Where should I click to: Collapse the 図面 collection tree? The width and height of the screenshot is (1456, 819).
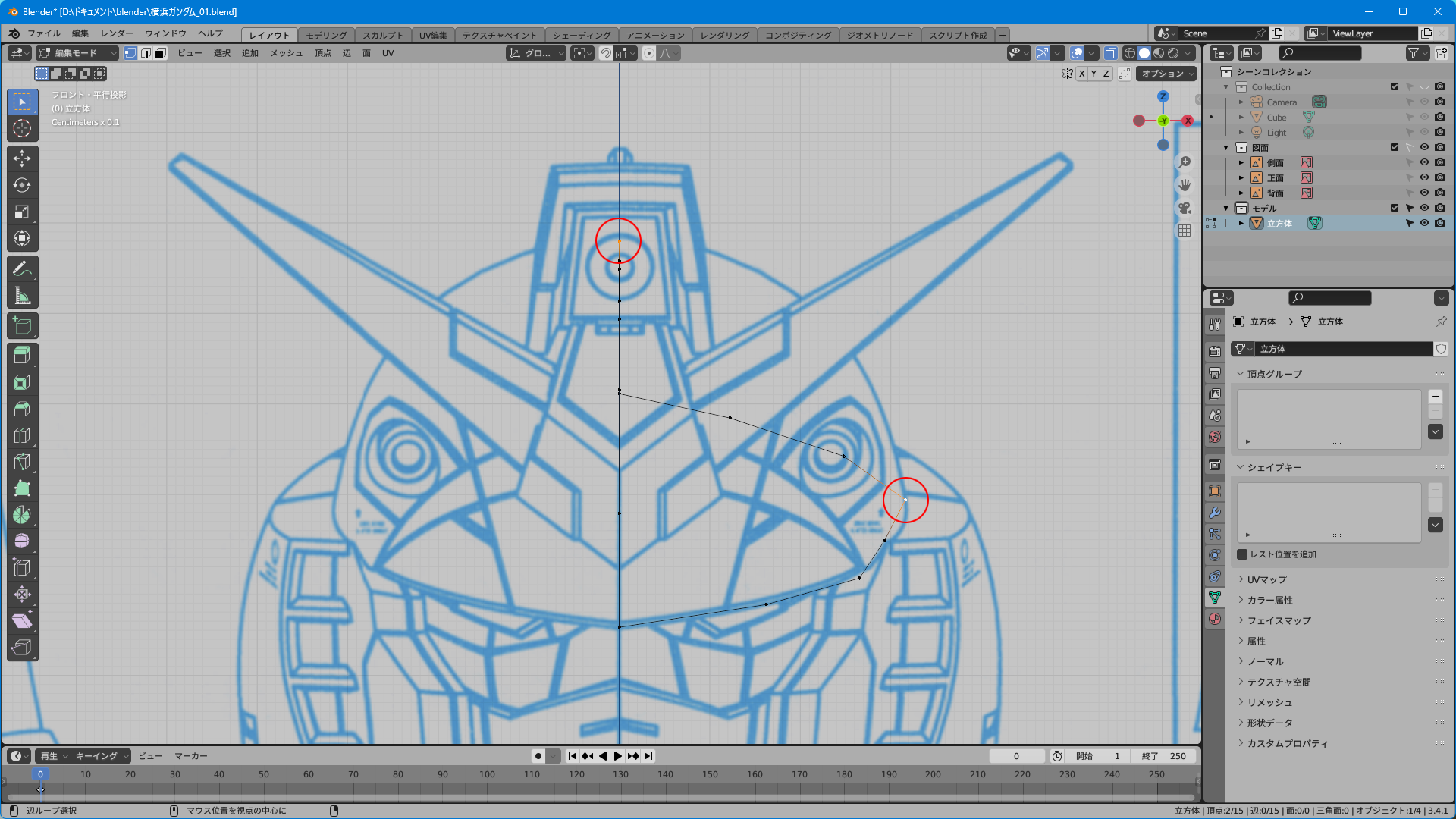(x=1225, y=148)
